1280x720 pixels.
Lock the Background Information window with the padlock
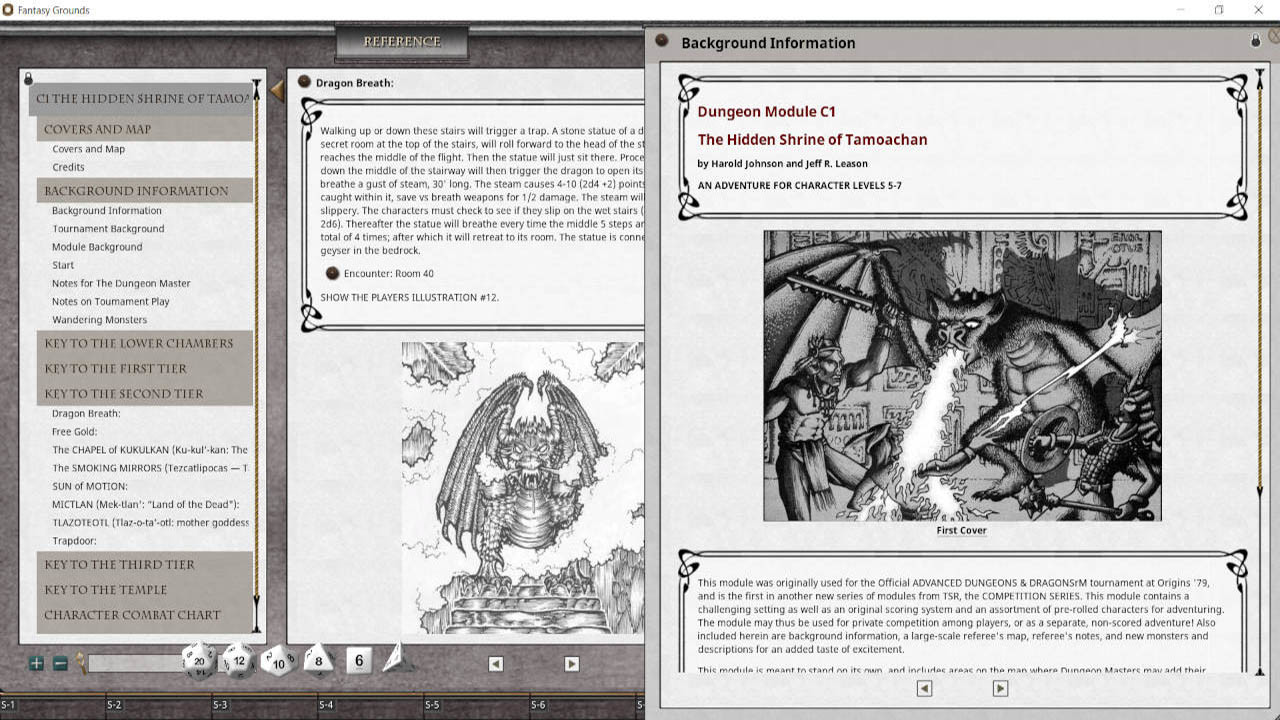pos(1256,42)
